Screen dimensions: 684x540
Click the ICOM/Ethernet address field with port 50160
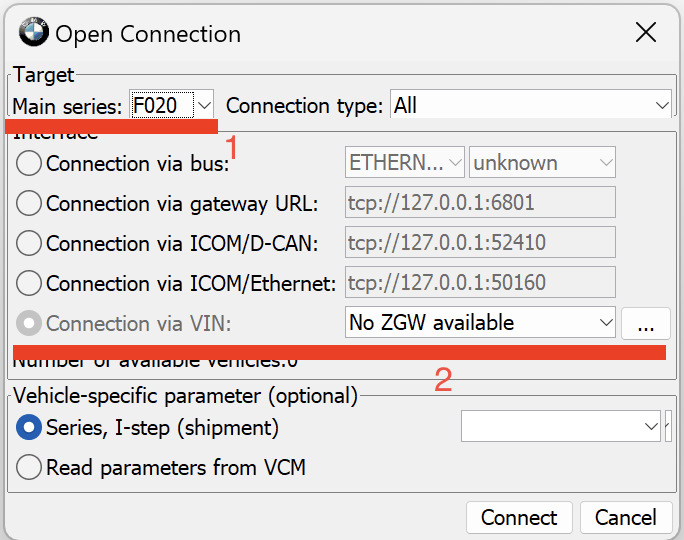click(x=480, y=283)
